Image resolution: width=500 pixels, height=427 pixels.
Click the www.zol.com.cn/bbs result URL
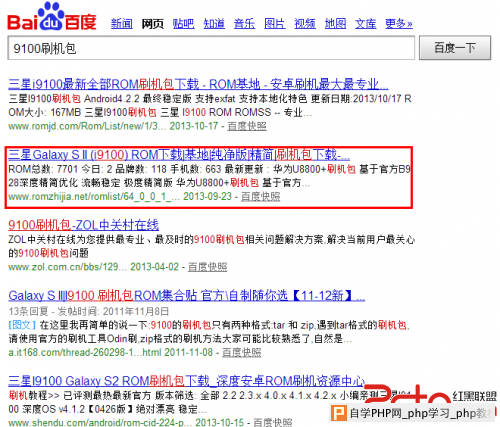[67, 267]
